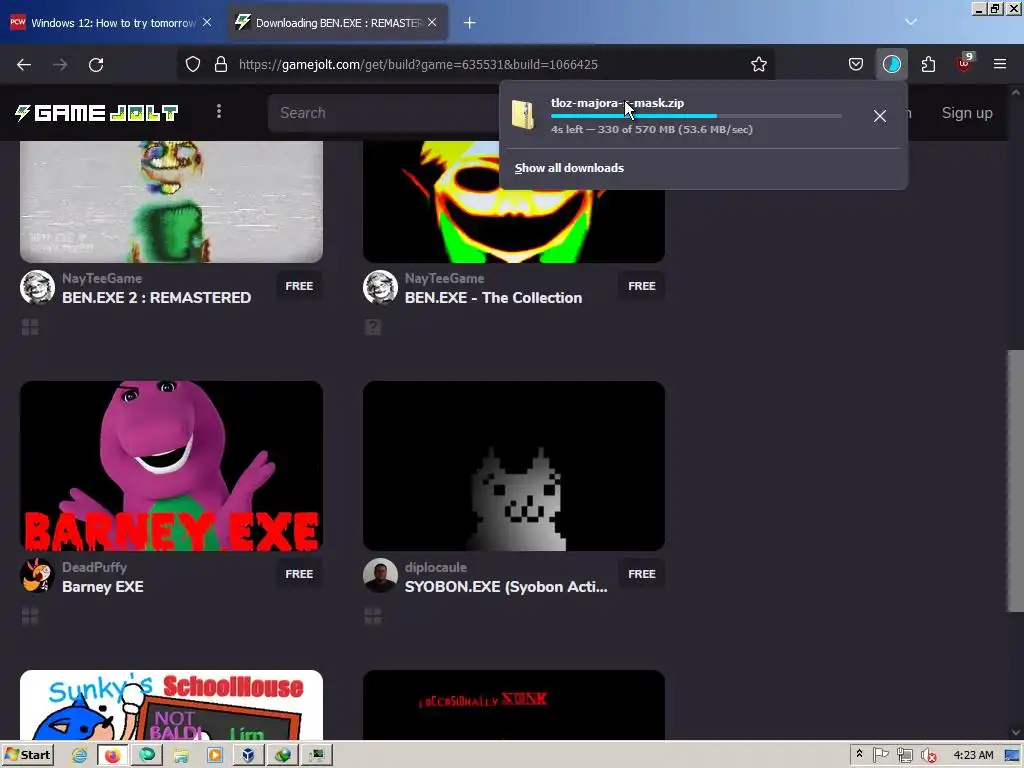
Task: Open the media player taskbar icon
Action: [215, 756]
